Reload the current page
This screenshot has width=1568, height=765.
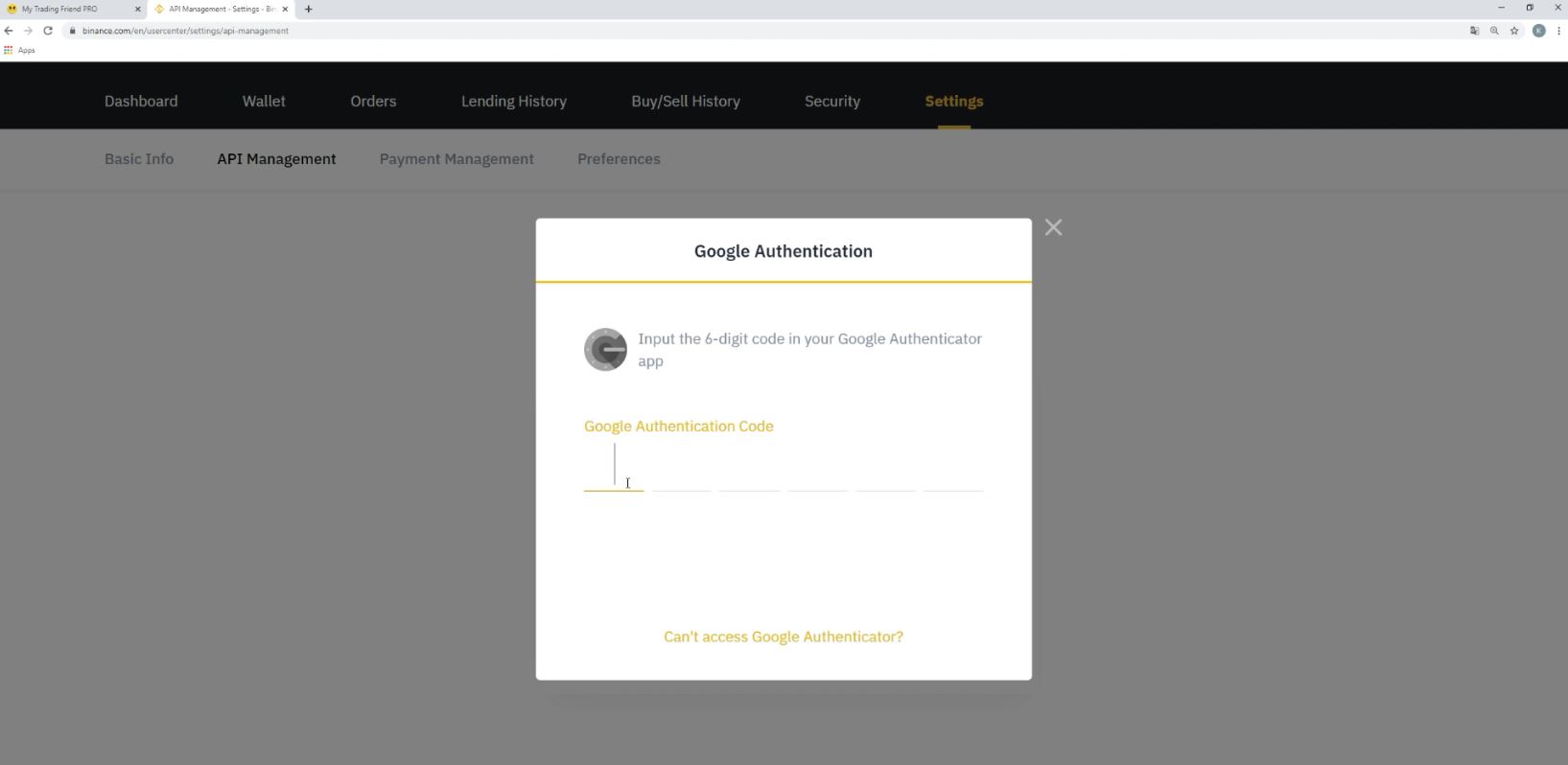tap(48, 31)
